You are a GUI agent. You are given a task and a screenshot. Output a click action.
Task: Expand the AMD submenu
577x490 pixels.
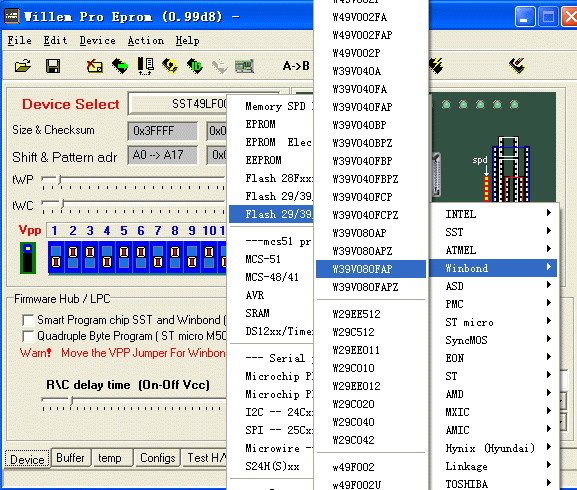point(494,394)
